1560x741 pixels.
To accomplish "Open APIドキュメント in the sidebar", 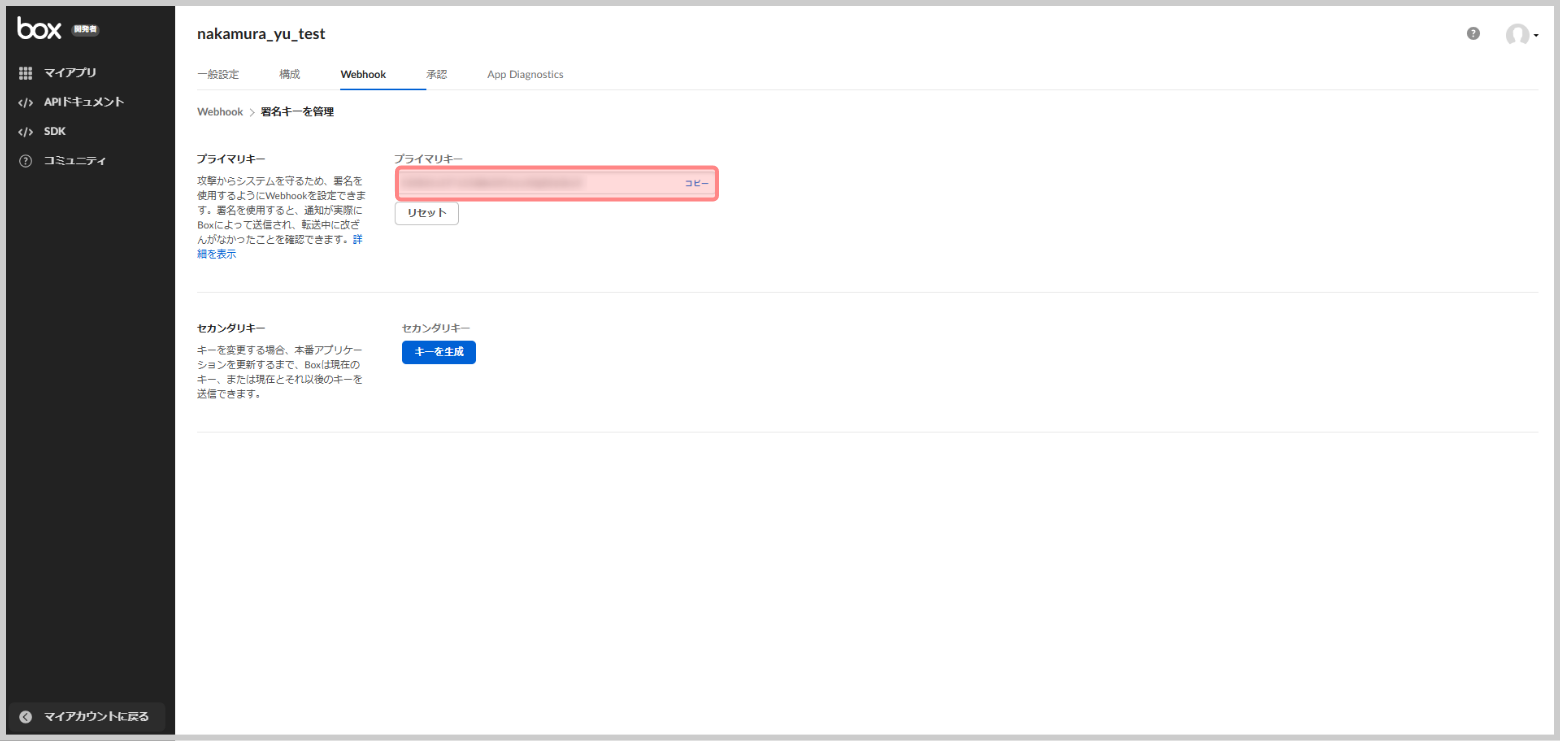I will tap(84, 102).
